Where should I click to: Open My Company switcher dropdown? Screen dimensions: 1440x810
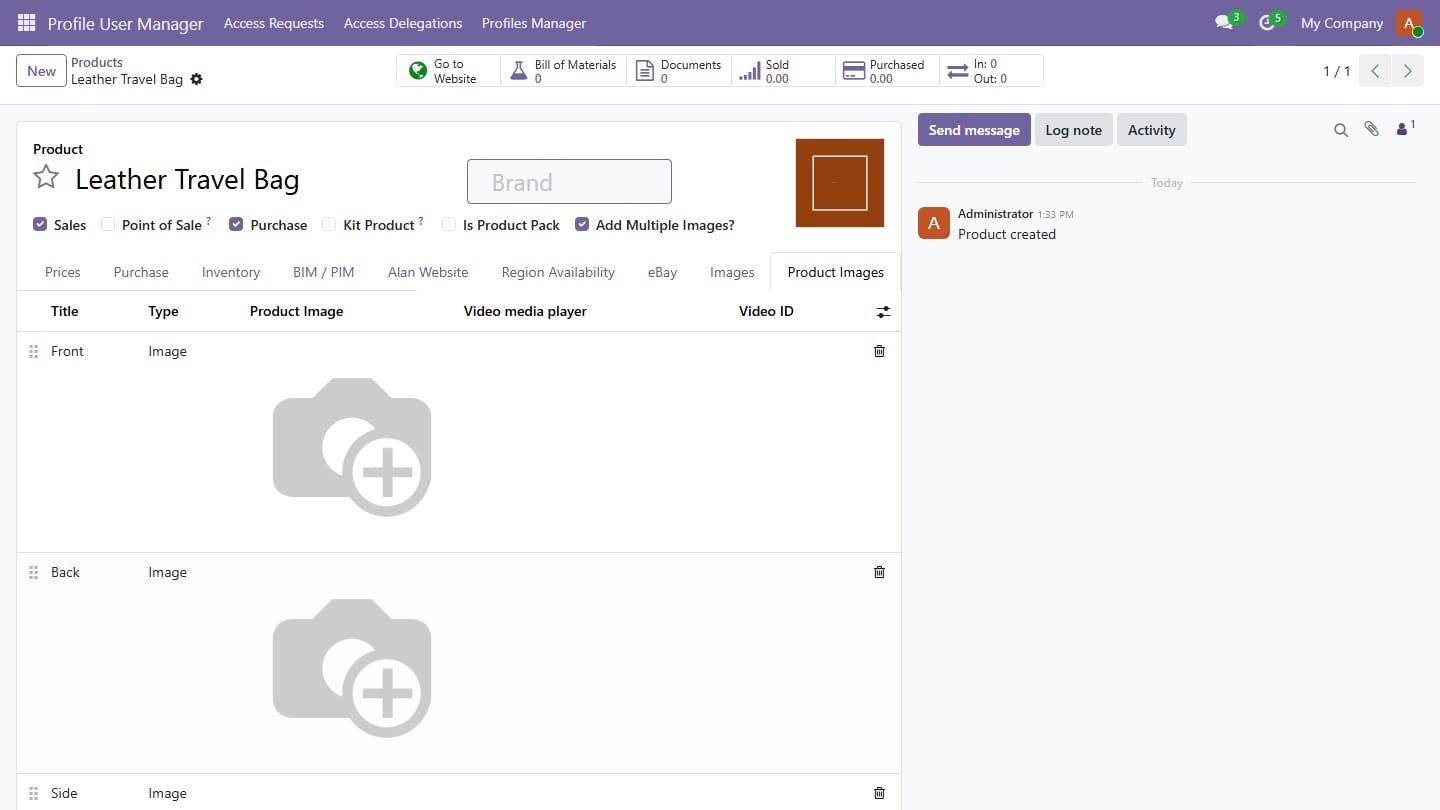(1341, 23)
